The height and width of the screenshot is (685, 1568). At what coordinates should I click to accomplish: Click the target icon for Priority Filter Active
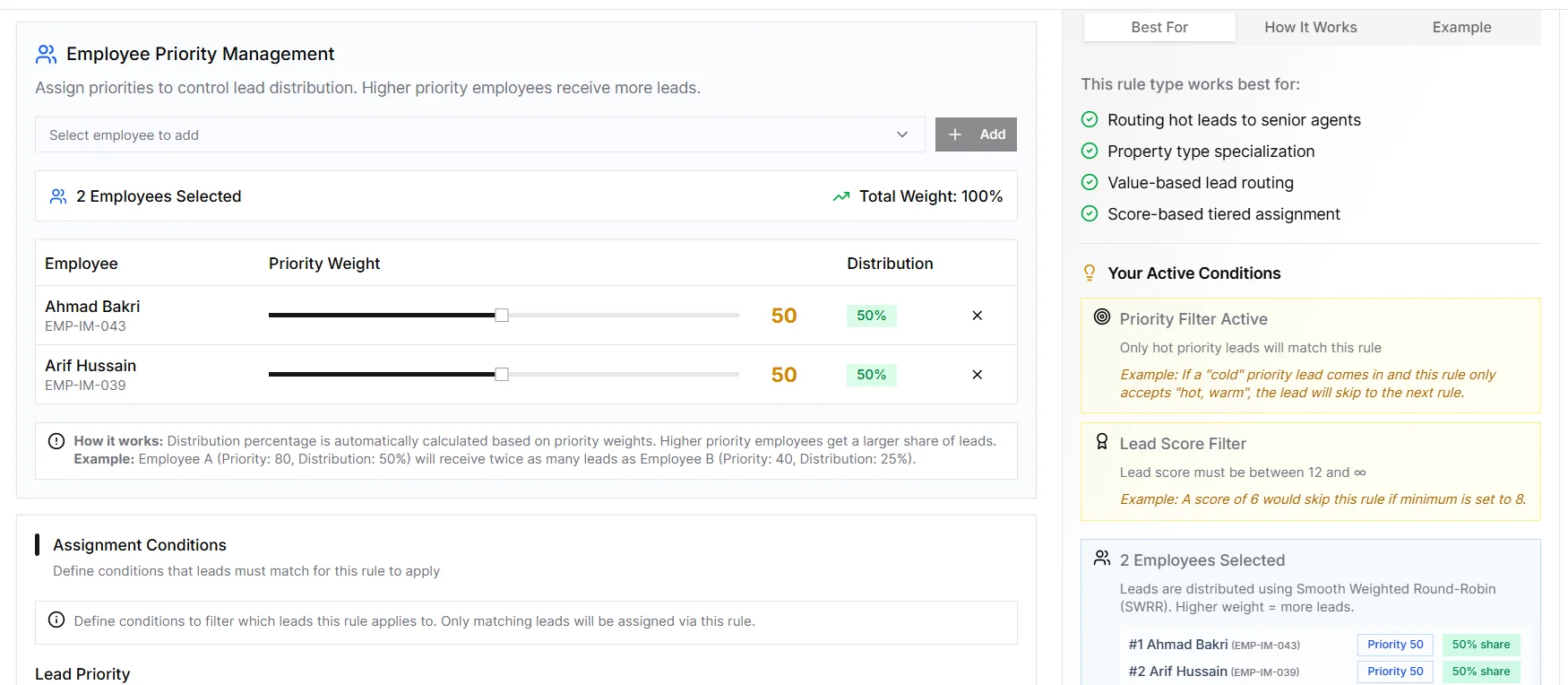point(1102,316)
